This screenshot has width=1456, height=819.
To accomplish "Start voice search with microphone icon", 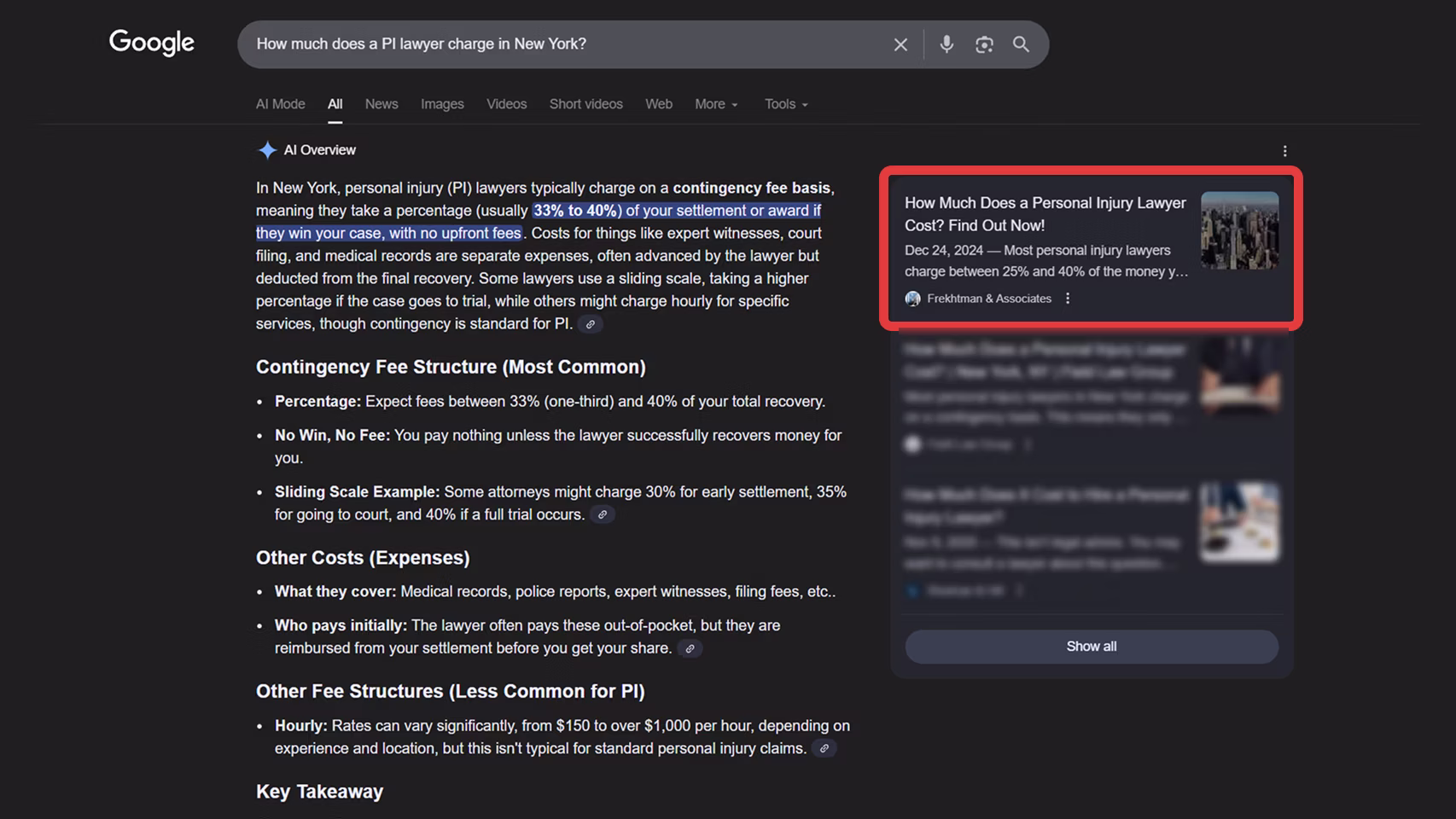I will [946, 44].
